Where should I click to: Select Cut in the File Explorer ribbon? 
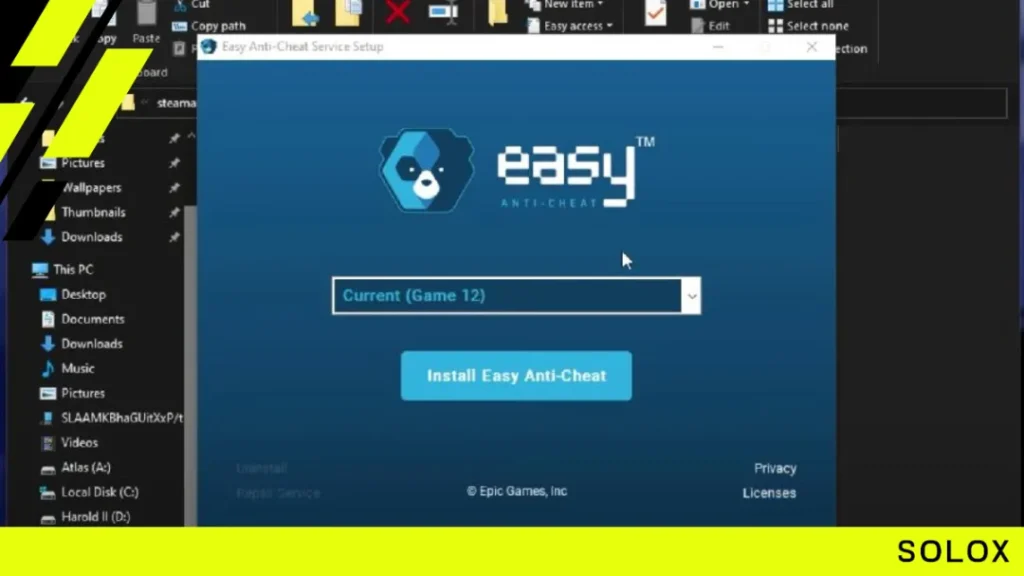tap(192, 5)
